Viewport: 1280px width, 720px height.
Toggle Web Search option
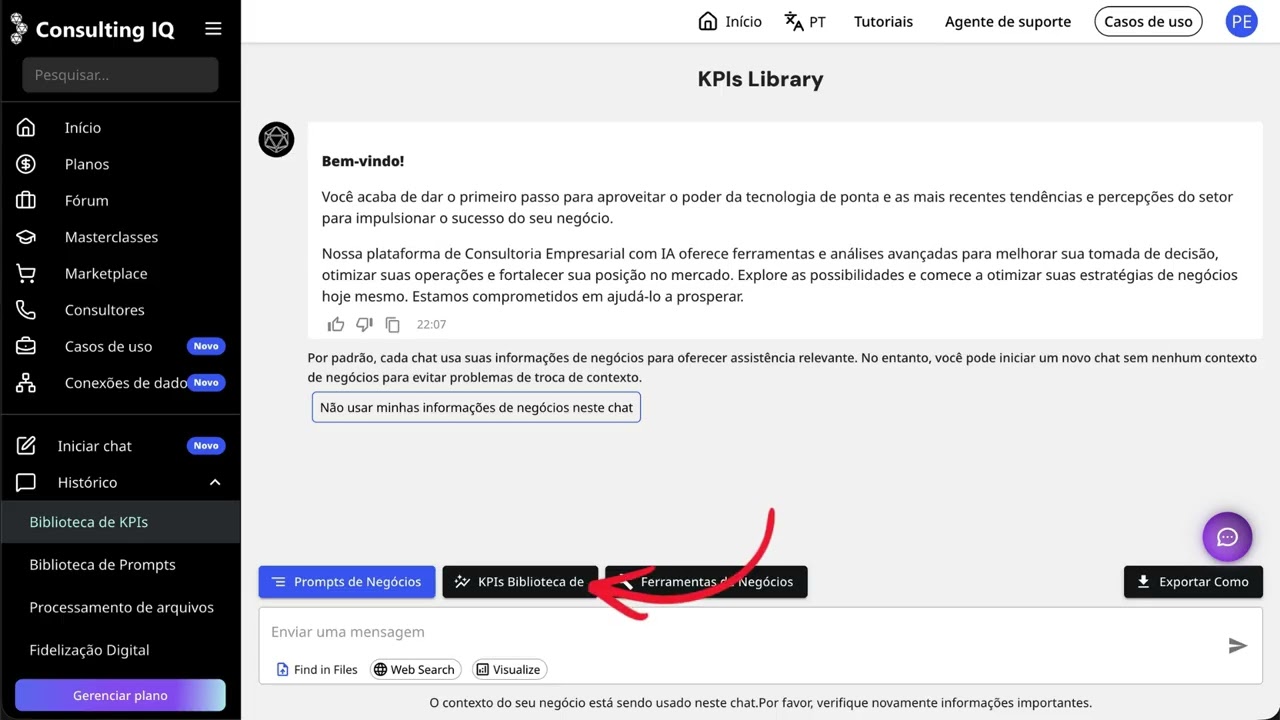[414, 670]
